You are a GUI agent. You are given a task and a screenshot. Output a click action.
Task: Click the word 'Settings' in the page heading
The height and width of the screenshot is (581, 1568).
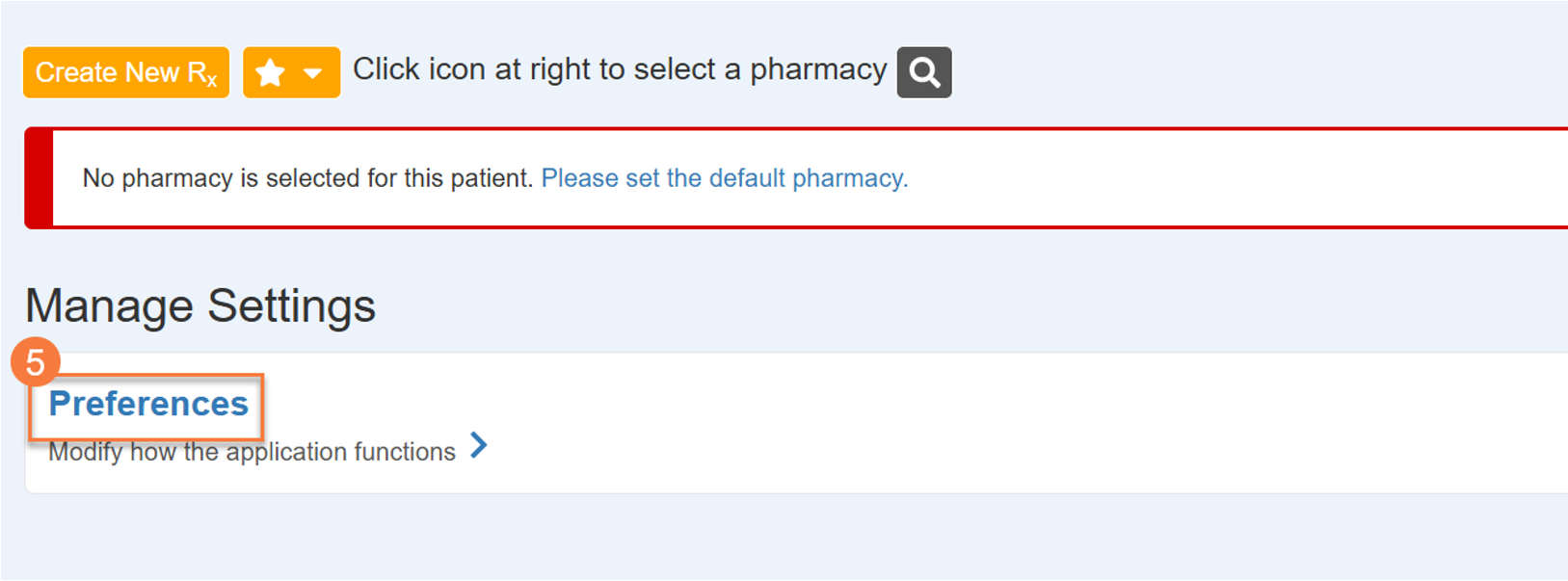[x=291, y=306]
